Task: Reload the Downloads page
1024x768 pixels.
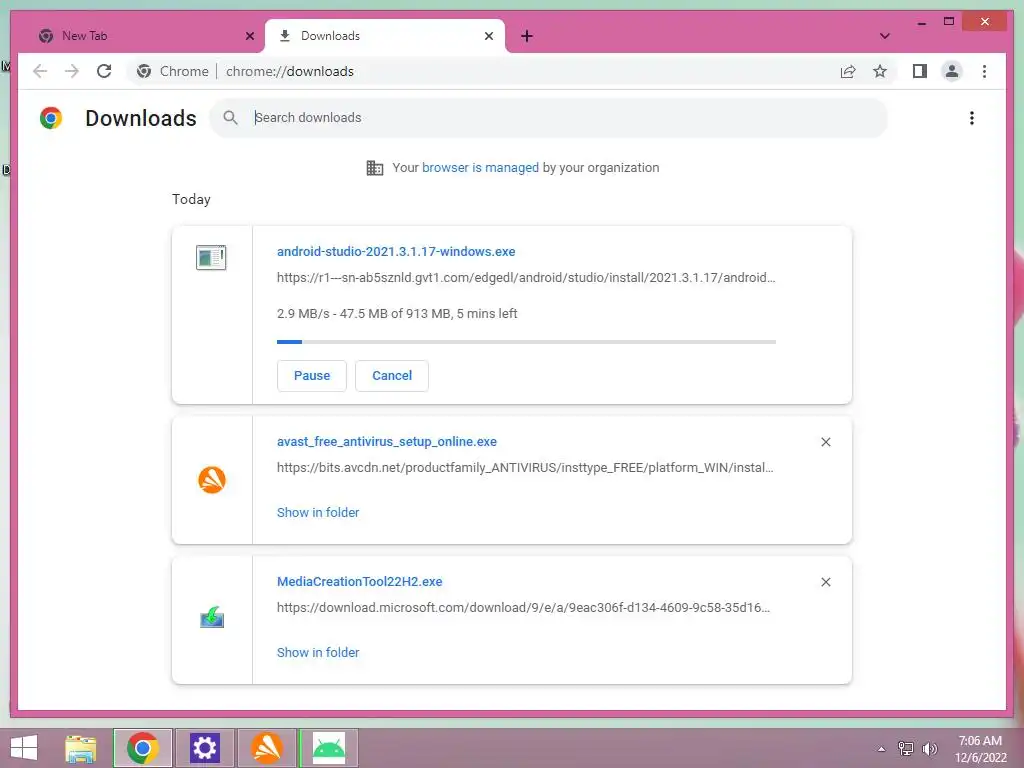Action: pos(104,71)
